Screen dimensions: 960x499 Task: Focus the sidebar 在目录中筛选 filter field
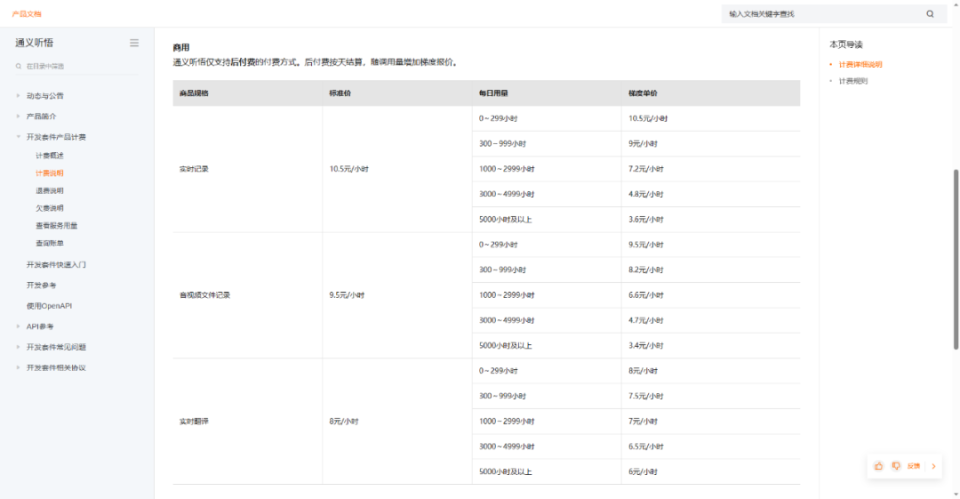click(77, 66)
